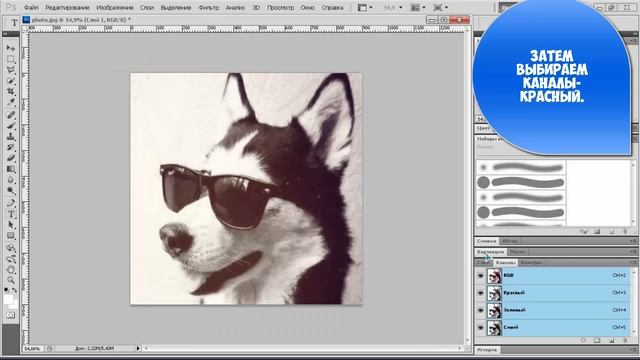Viewport: 640px width, 360px height.
Task: Open Коррекция panel flyout menu
Action: tap(633, 252)
